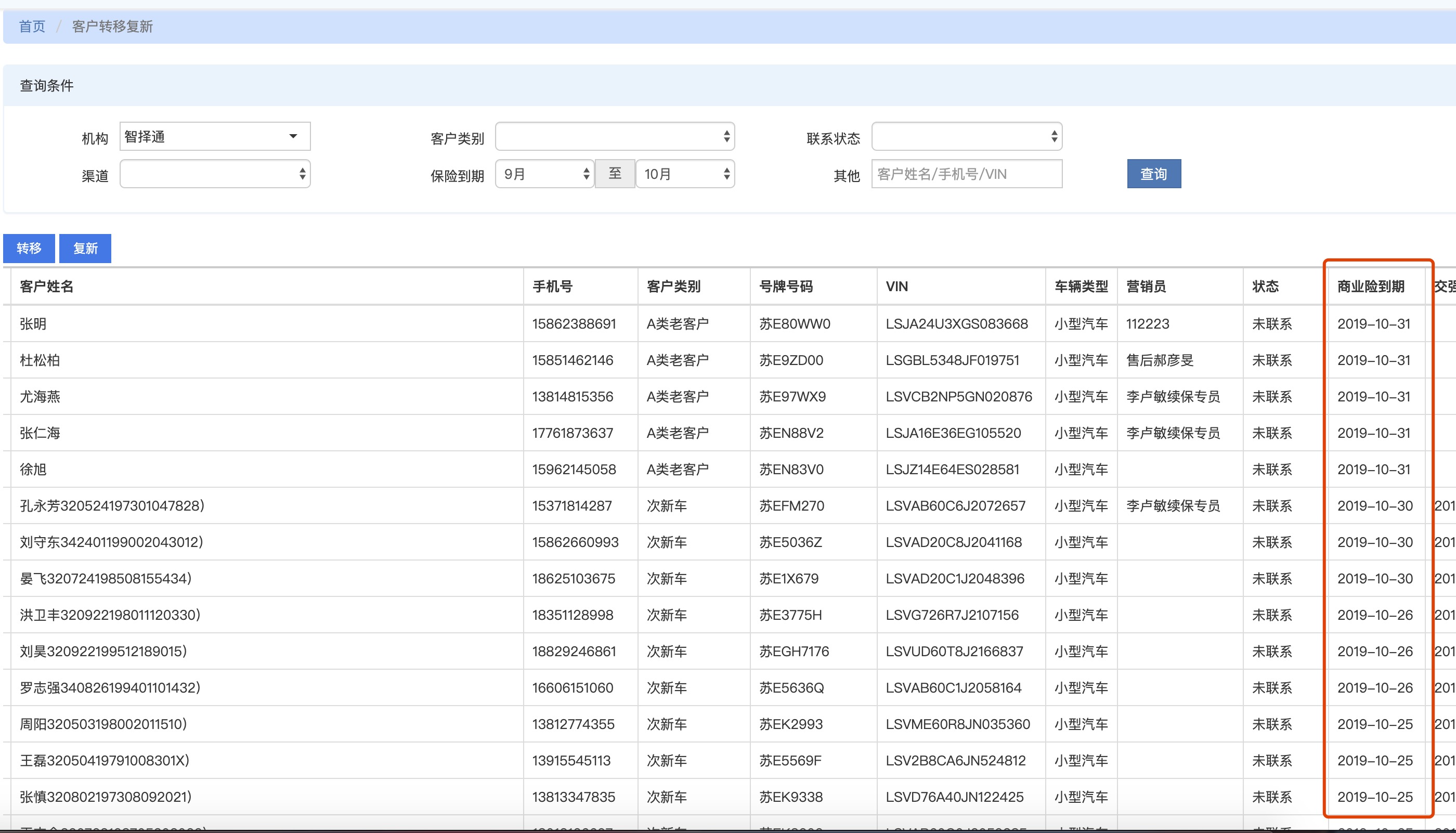Open the 渠道 dropdown
1456x833 pixels.
pos(215,174)
